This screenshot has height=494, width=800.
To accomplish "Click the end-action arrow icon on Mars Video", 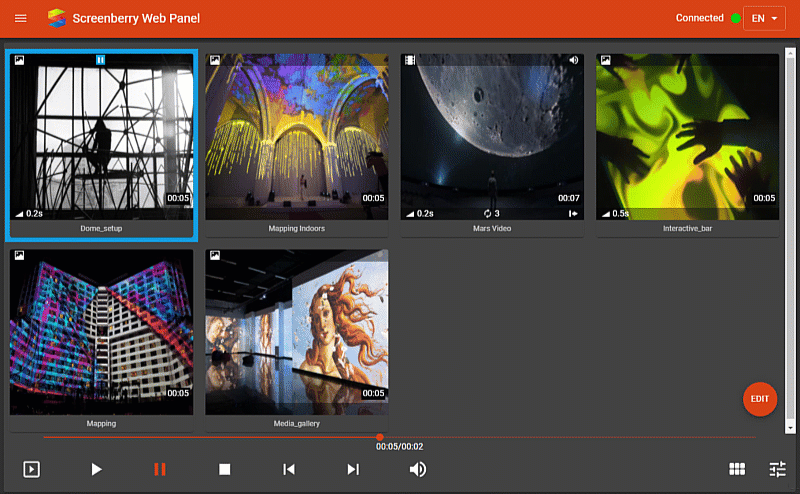I will pos(573,213).
